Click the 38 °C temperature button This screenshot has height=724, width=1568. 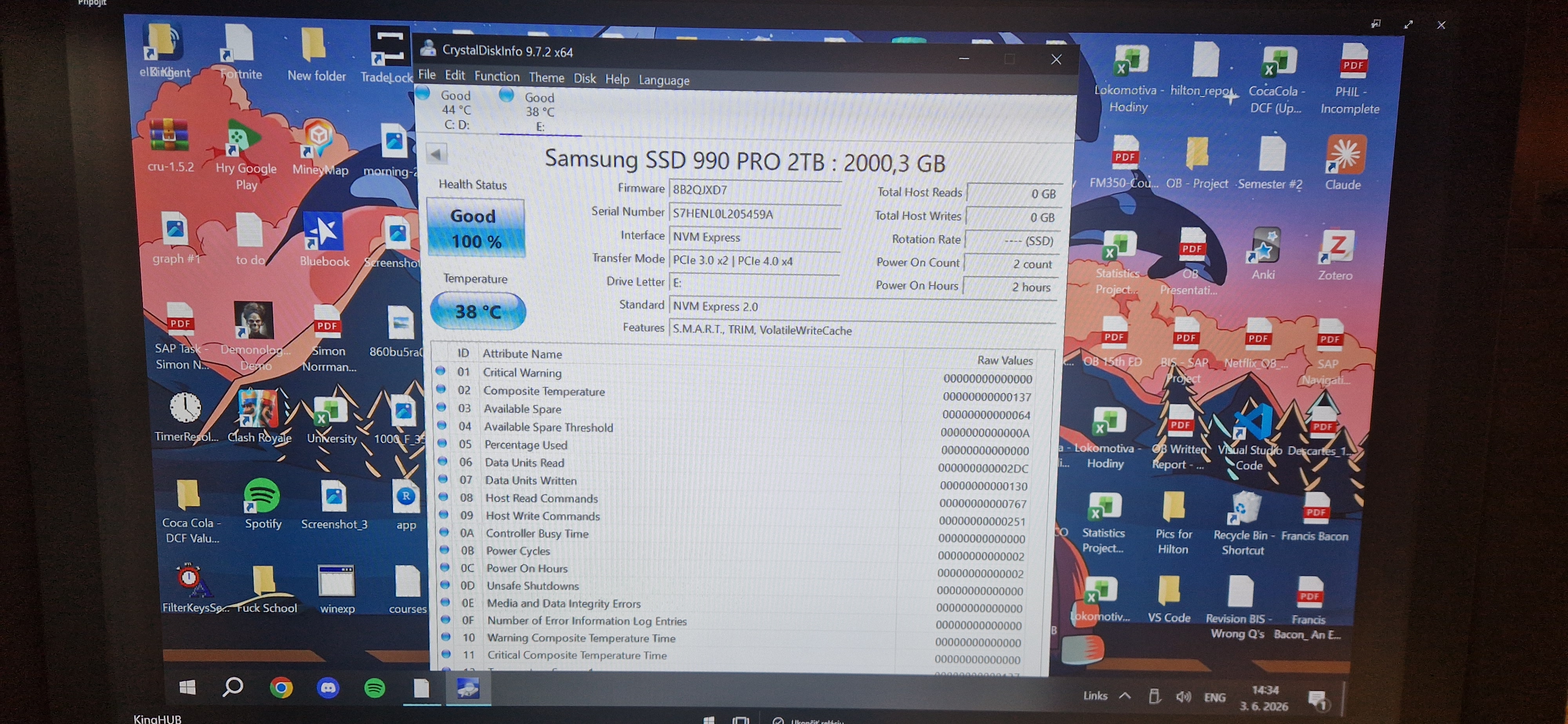tap(478, 311)
